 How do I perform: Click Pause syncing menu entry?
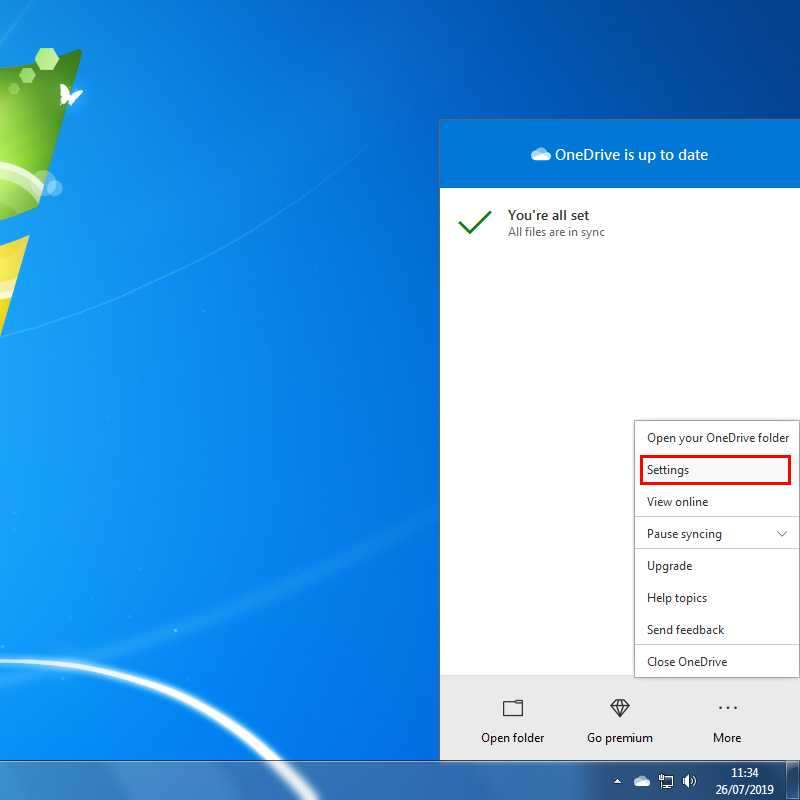click(x=717, y=534)
